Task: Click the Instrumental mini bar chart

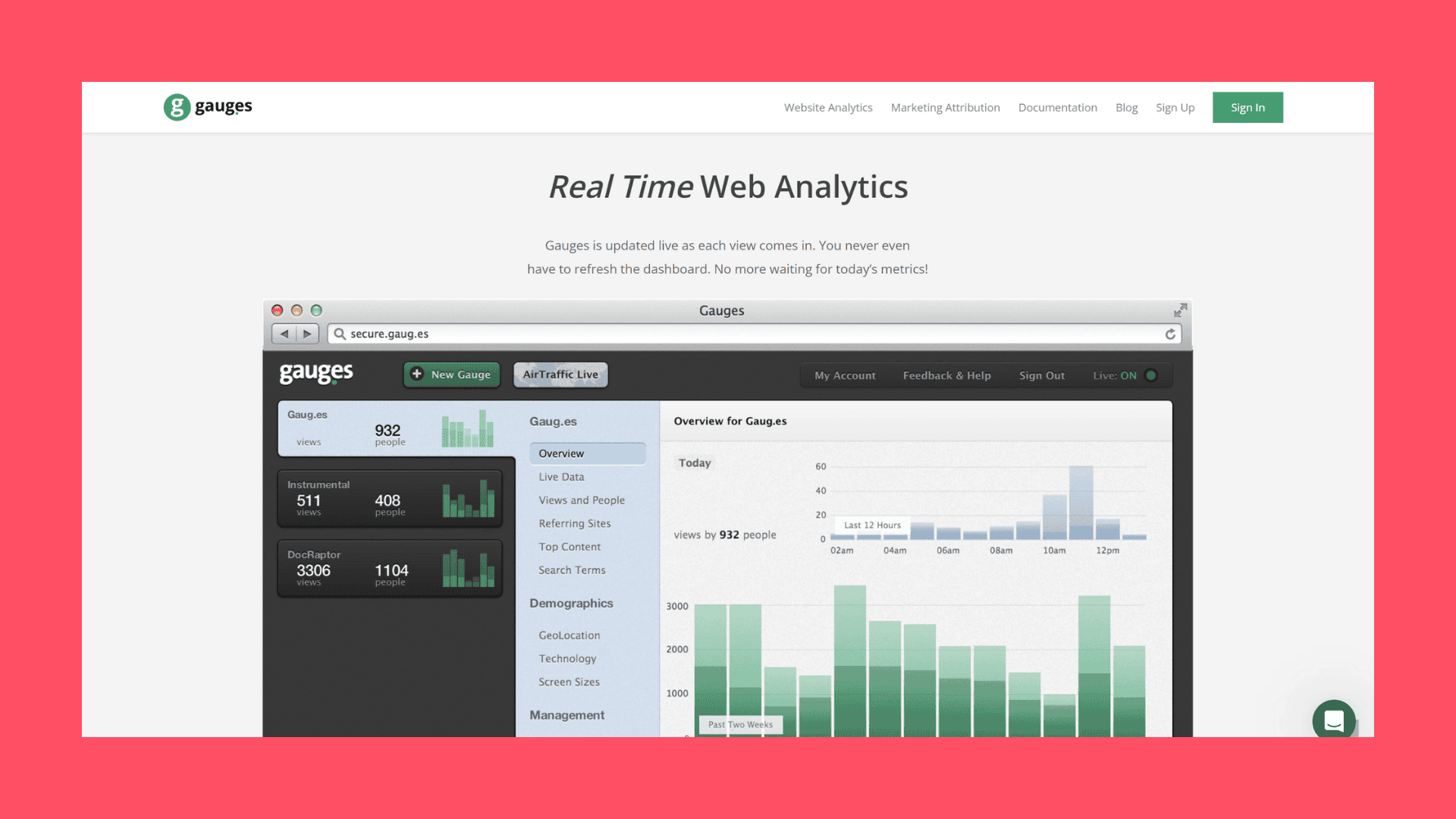Action: pyautogui.click(x=468, y=498)
